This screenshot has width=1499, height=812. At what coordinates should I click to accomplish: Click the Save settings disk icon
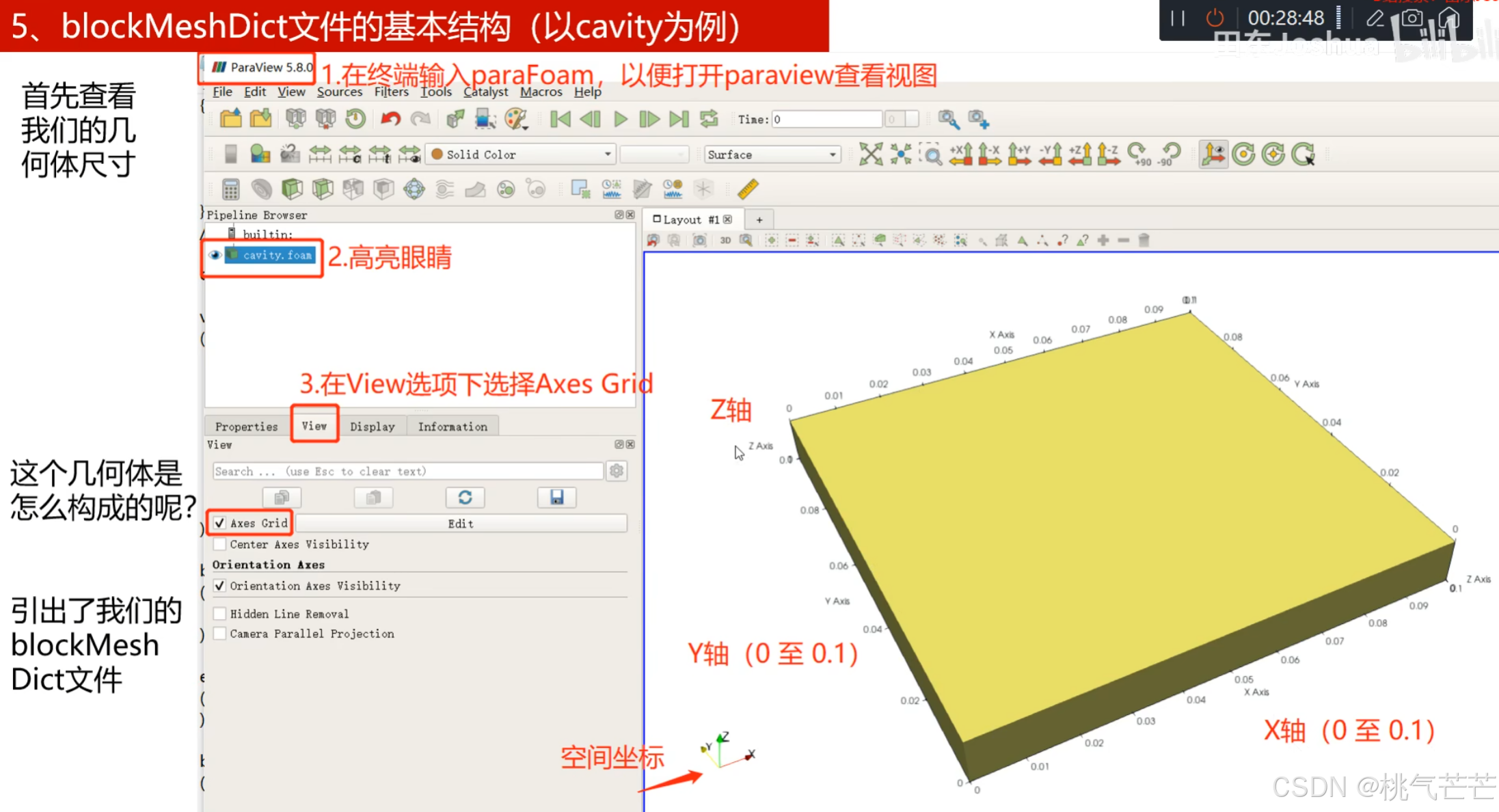(x=556, y=497)
